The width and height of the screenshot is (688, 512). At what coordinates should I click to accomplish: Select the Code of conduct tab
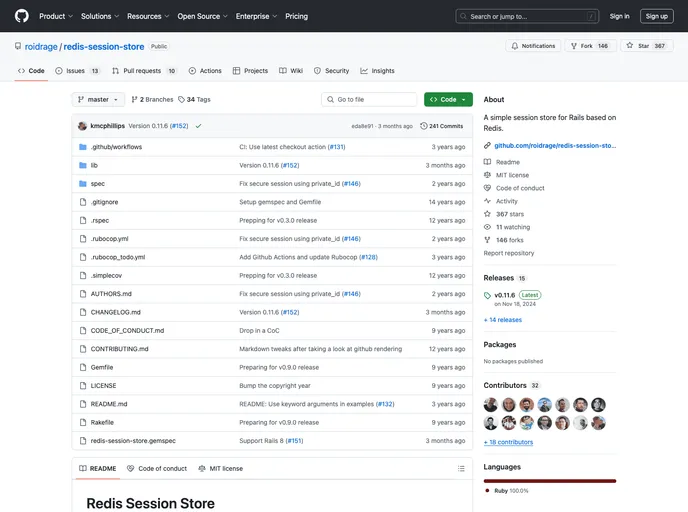point(157,469)
